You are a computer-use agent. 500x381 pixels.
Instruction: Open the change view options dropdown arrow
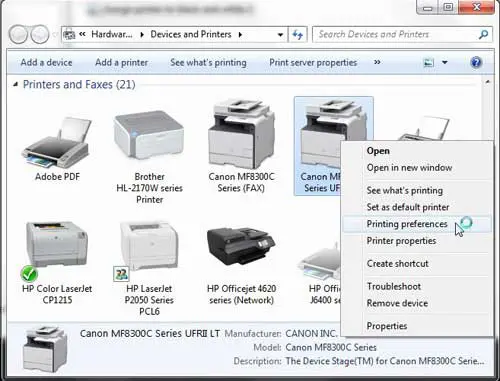pyautogui.click(x=445, y=62)
